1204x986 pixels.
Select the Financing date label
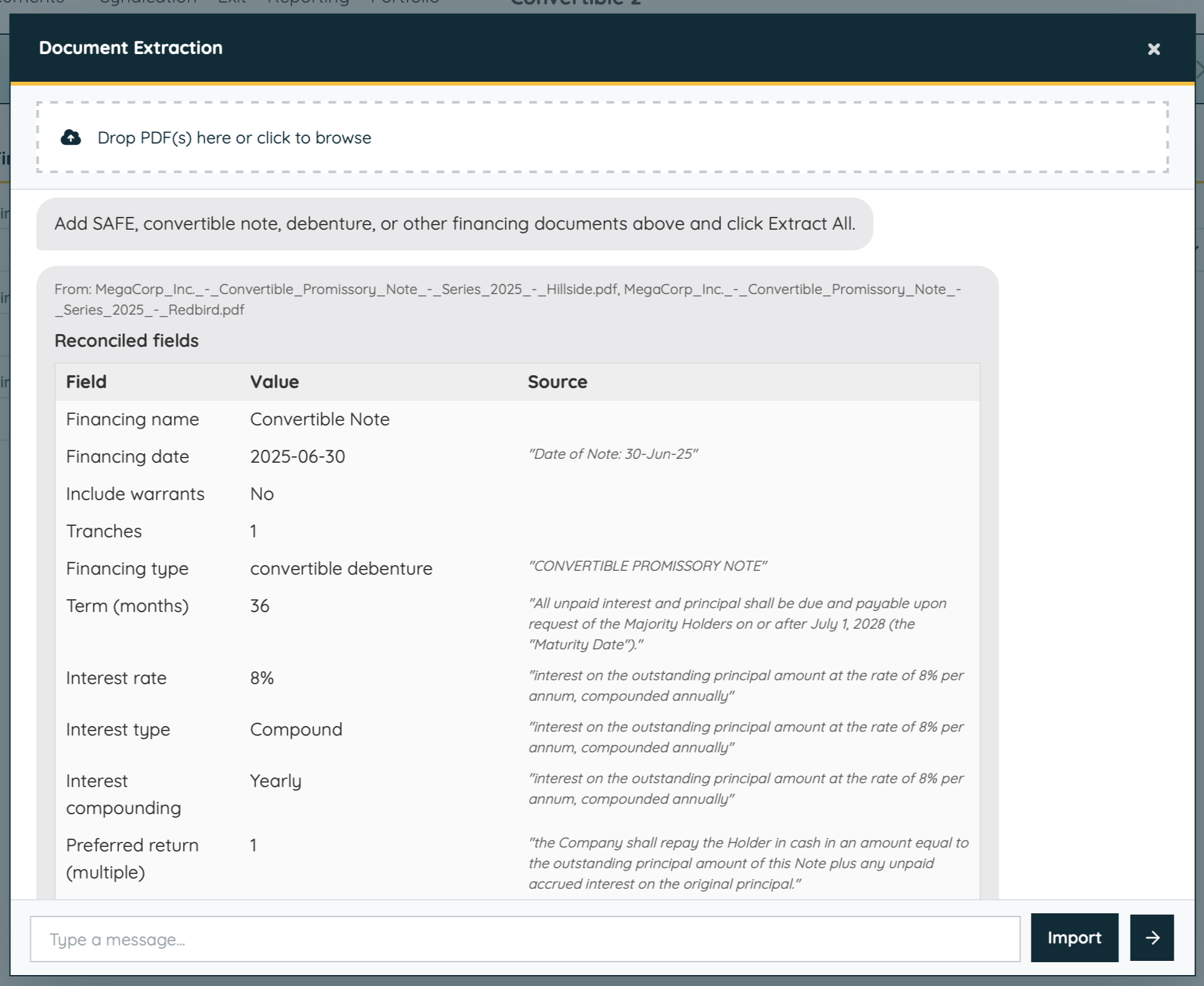(127, 456)
